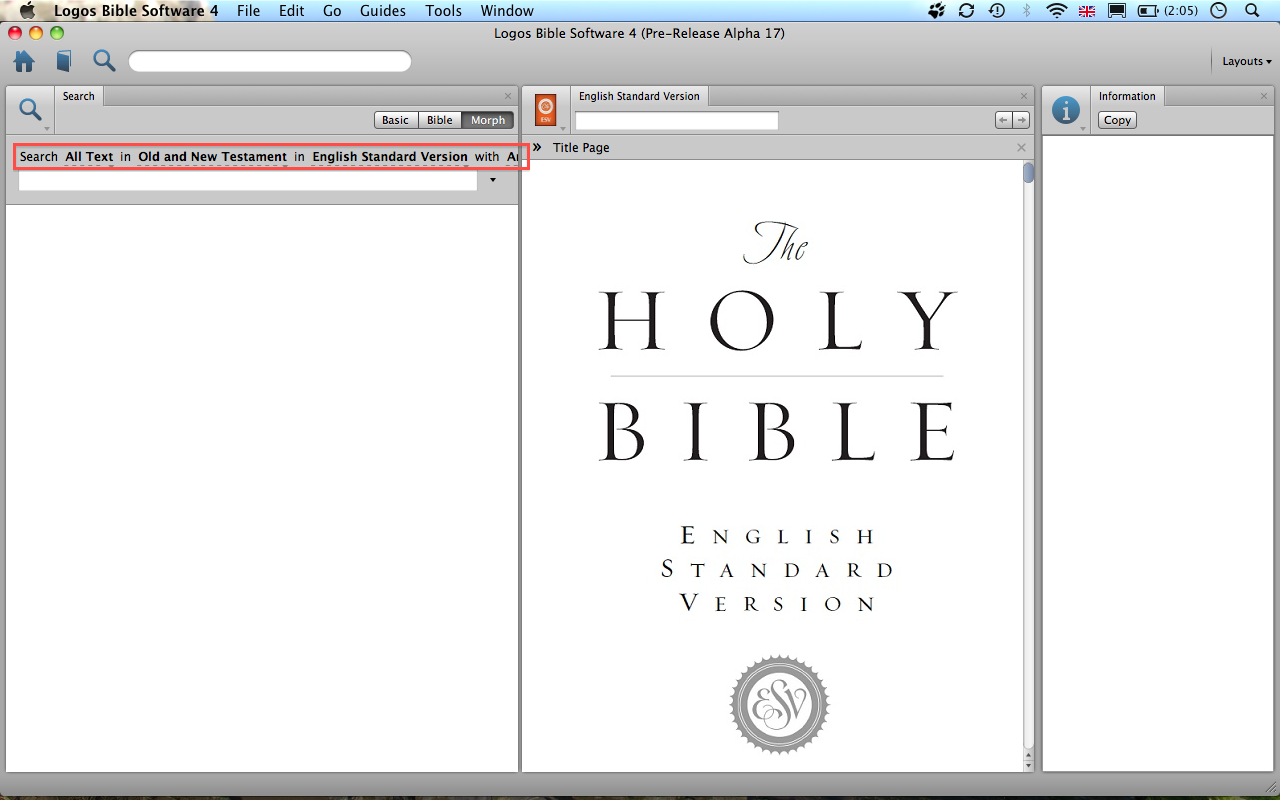
Task: Expand the contents pane with the double chevron
Action: click(x=537, y=147)
